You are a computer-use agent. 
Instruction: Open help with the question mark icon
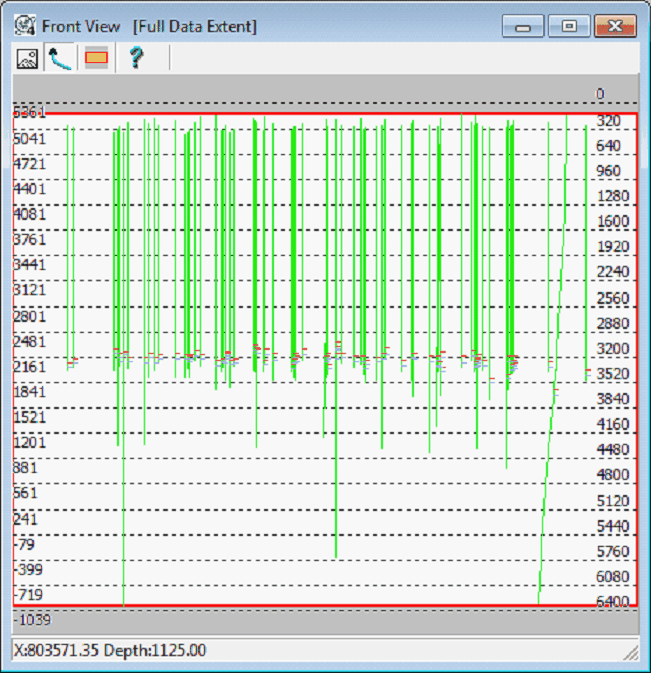136,58
